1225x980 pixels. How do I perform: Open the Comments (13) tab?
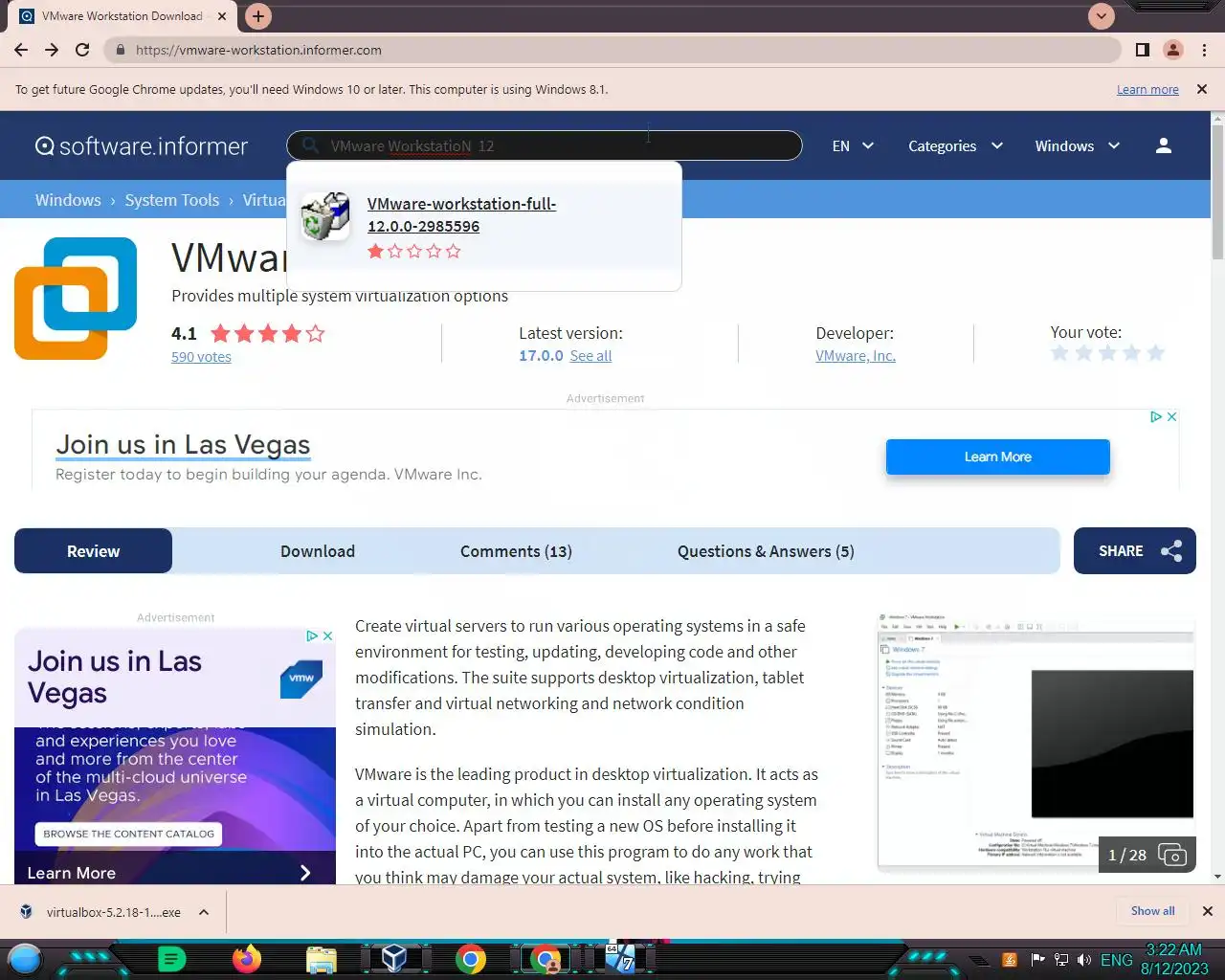516,551
